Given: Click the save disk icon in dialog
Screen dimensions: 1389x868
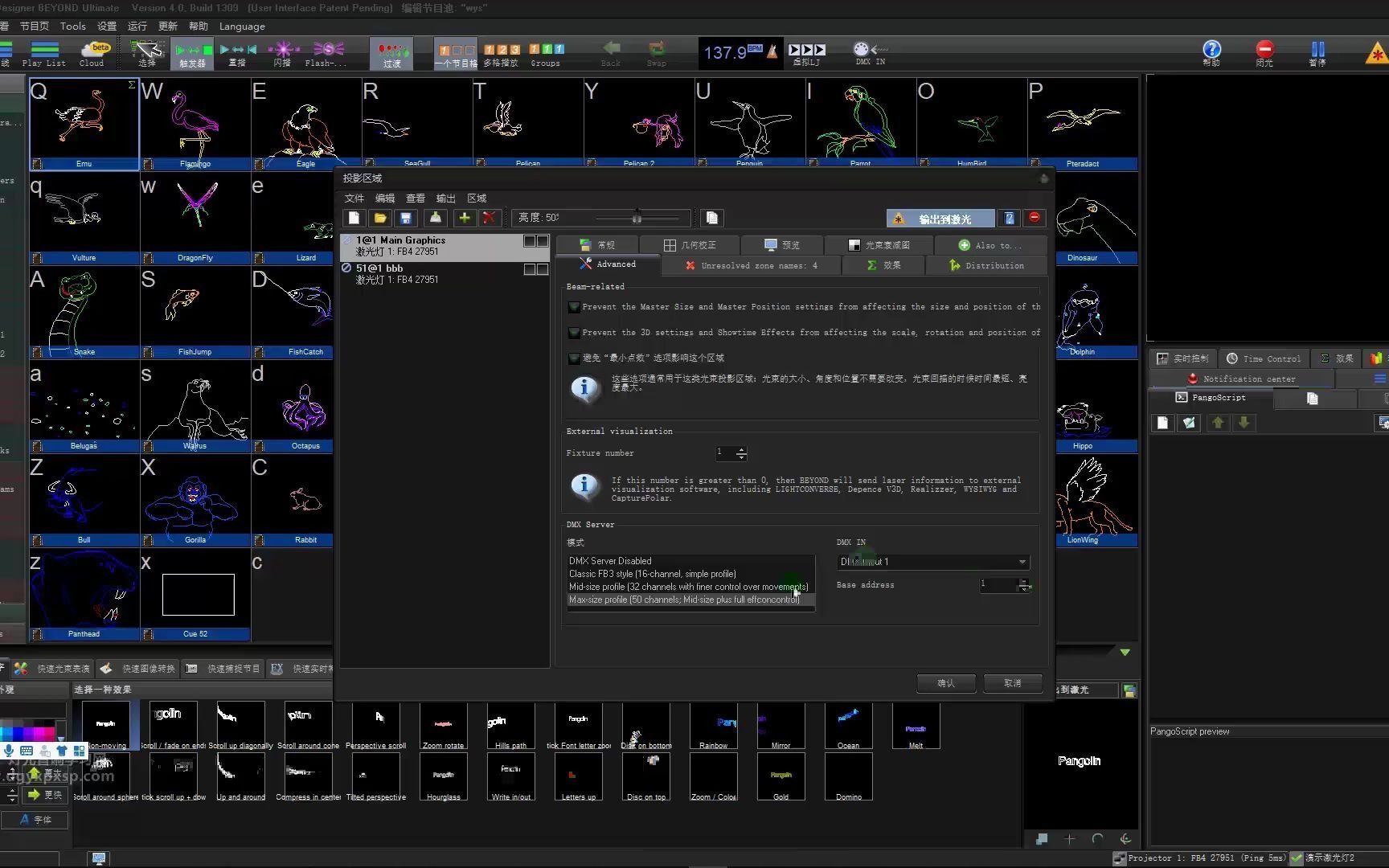Looking at the screenshot, I should [x=406, y=218].
